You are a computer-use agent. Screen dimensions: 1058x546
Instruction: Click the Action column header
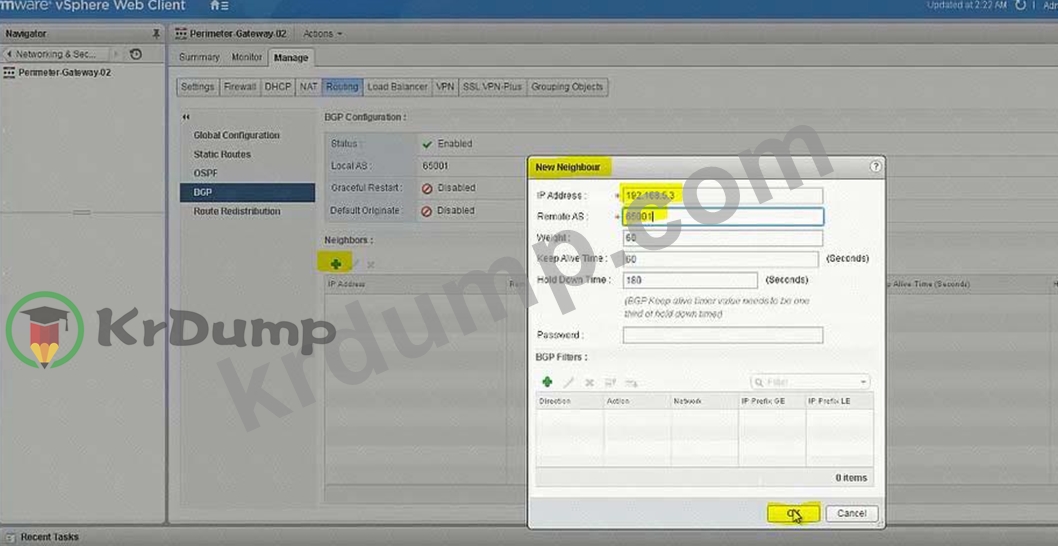[638, 401]
